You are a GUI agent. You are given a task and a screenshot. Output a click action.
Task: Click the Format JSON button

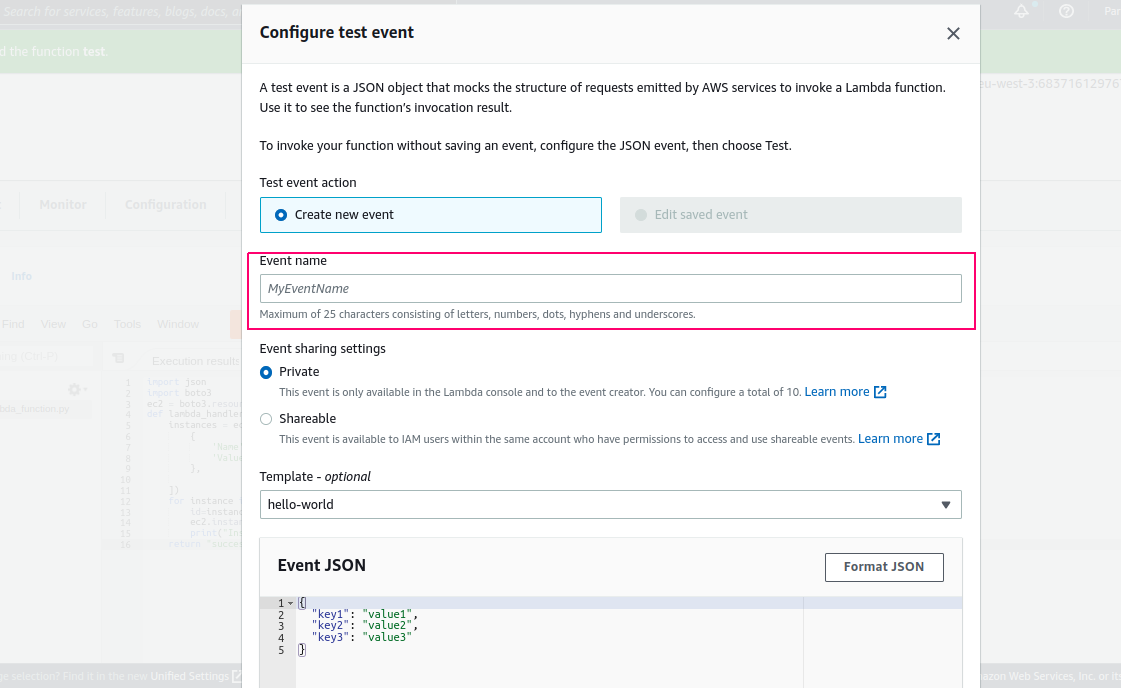(x=884, y=566)
